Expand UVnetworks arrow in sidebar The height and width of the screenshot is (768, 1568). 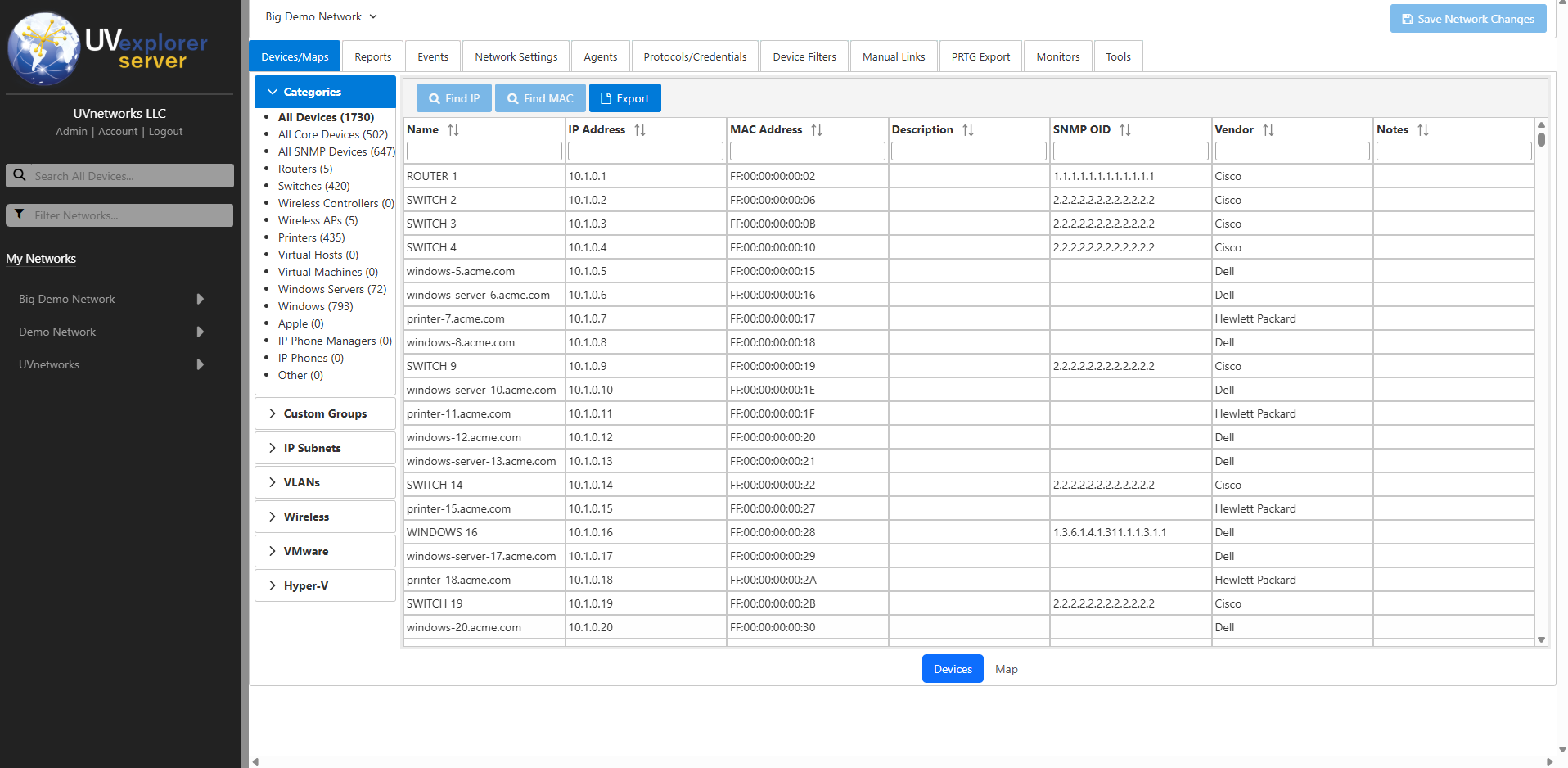pyautogui.click(x=200, y=364)
